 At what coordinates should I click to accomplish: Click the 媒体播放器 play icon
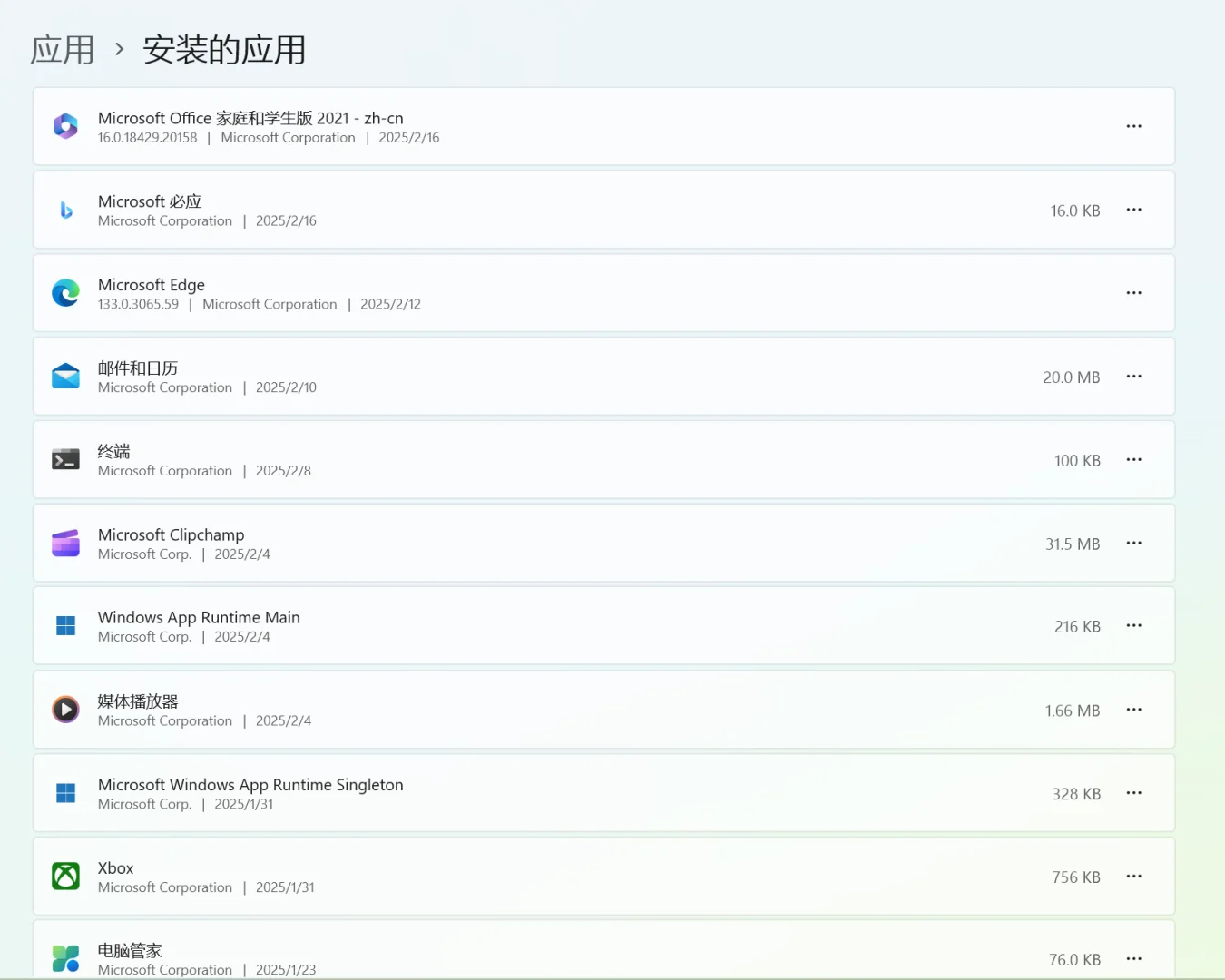coord(65,710)
